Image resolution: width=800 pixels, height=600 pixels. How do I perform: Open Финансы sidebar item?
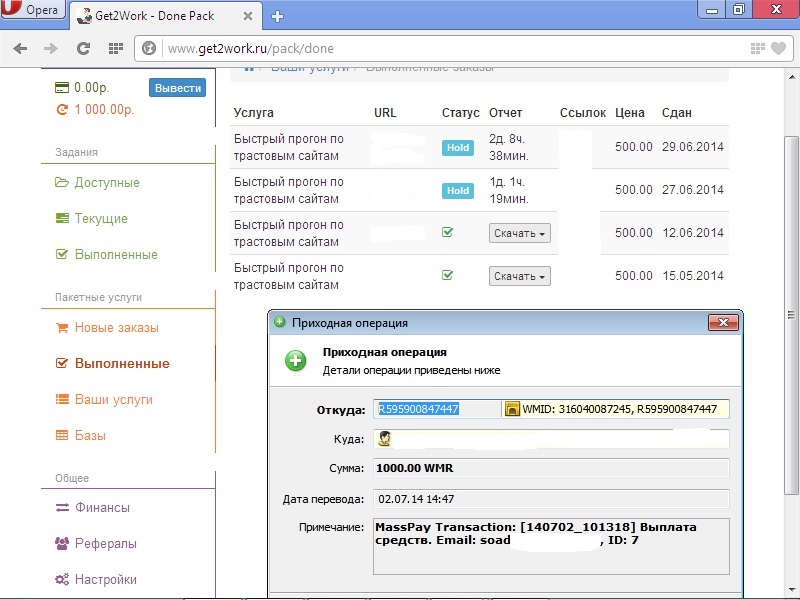[x=102, y=508]
